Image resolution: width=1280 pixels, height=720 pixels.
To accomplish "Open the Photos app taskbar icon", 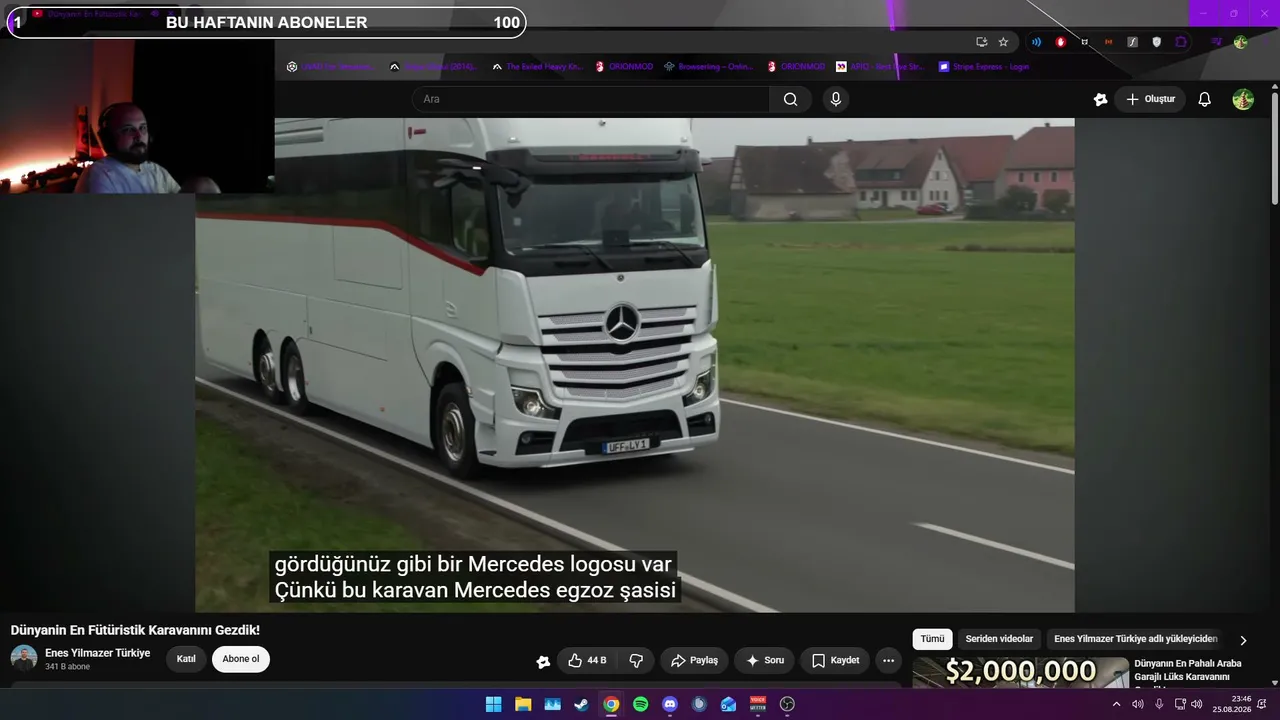I will 552,704.
